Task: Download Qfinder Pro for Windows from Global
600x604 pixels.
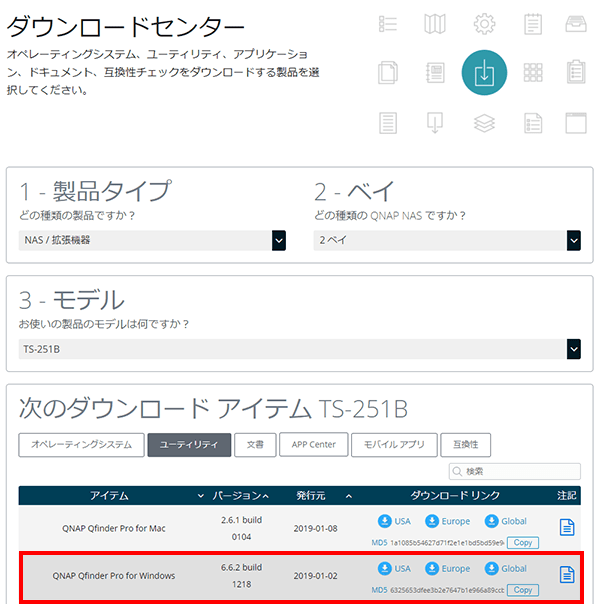Action: point(505,569)
